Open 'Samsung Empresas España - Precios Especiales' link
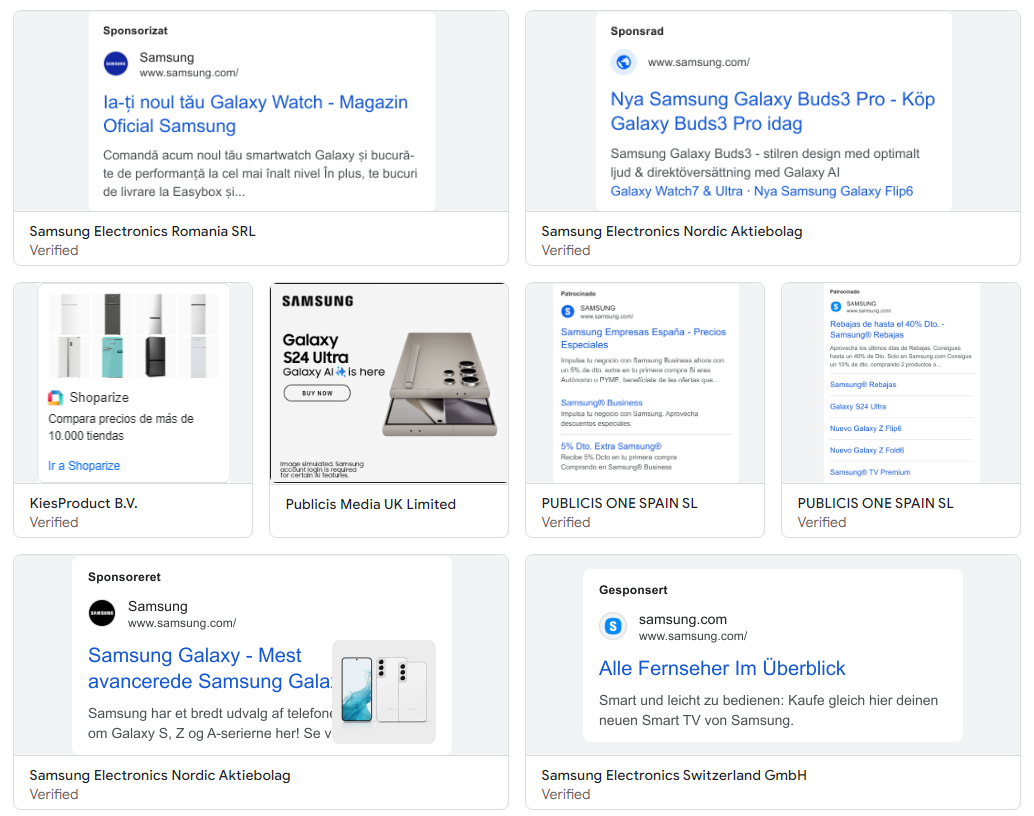The image size is (1034, 816). point(643,338)
